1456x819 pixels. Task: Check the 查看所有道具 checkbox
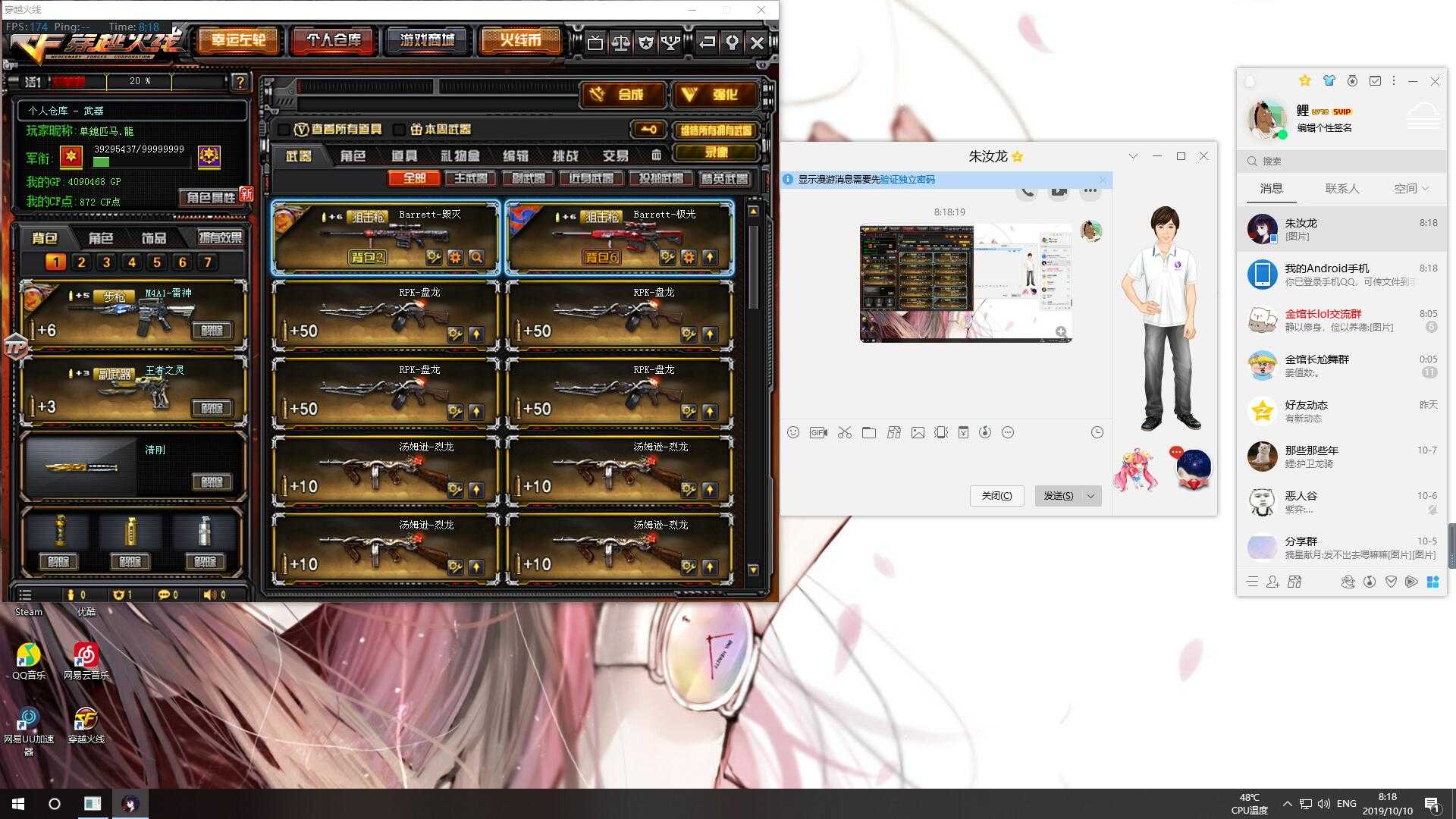pyautogui.click(x=284, y=130)
